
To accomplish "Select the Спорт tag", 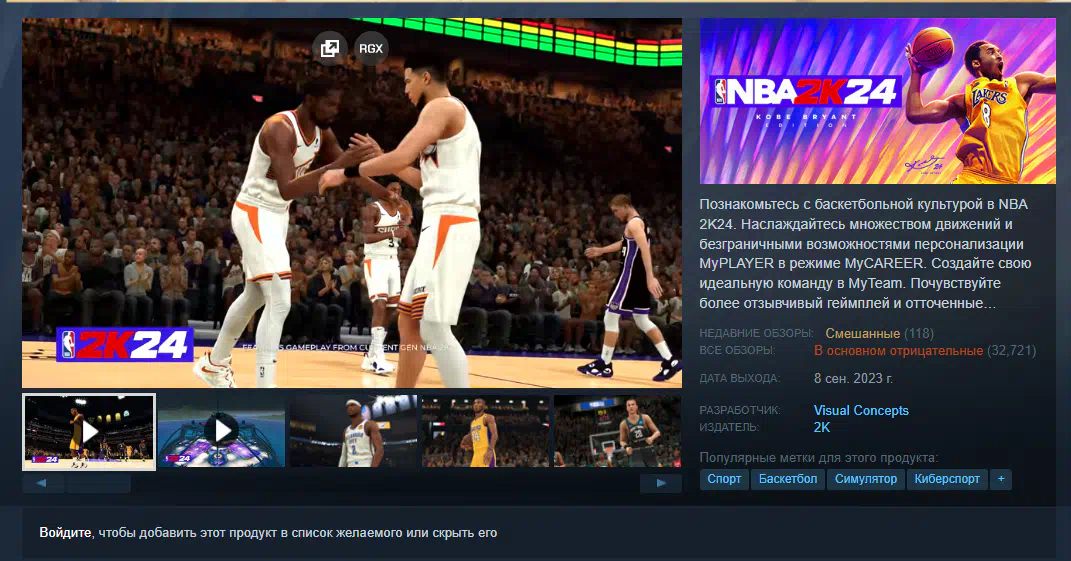I will coord(724,479).
